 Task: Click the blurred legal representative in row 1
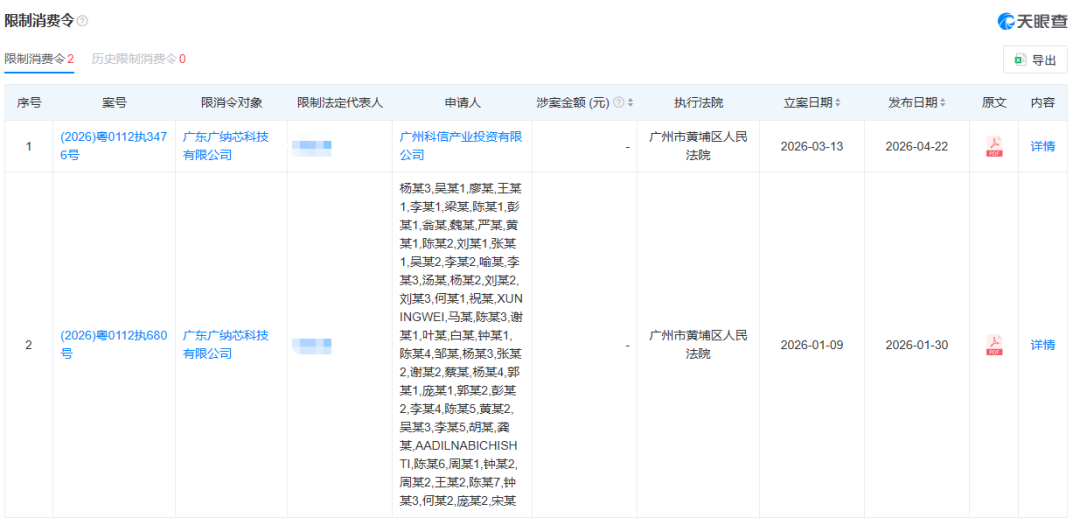tap(312, 147)
